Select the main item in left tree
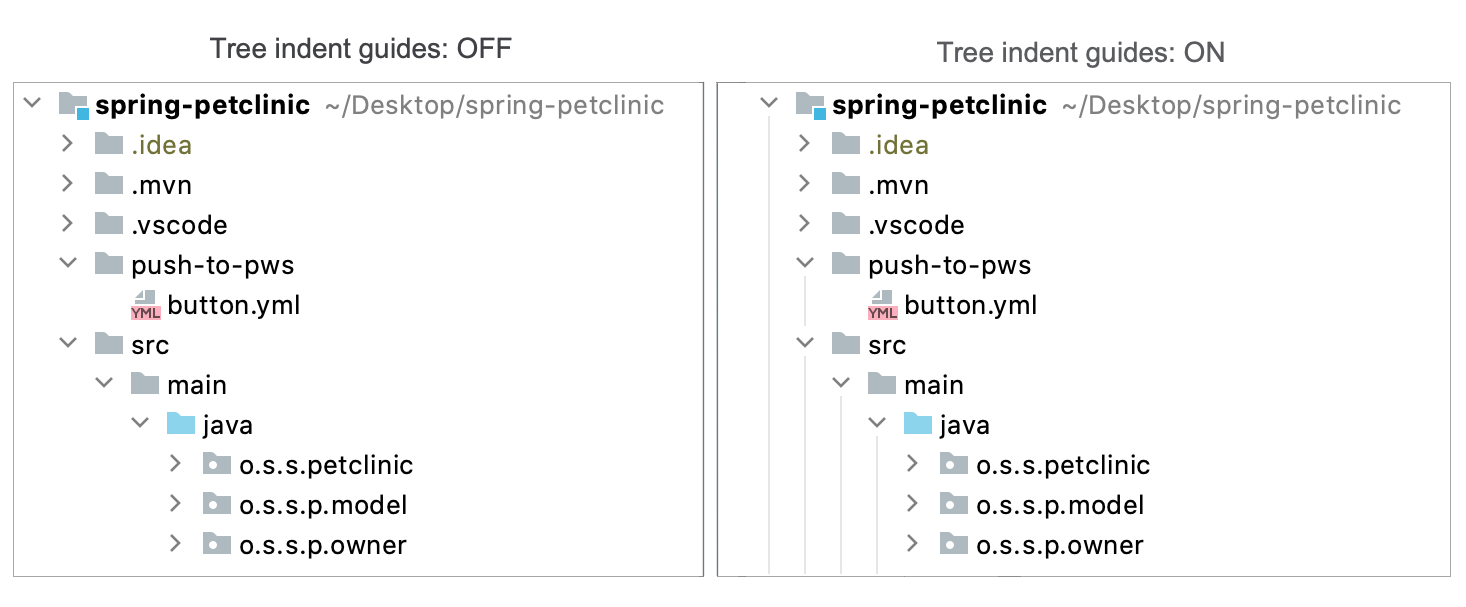Screen dimensions: 1466x607 (x=197, y=385)
